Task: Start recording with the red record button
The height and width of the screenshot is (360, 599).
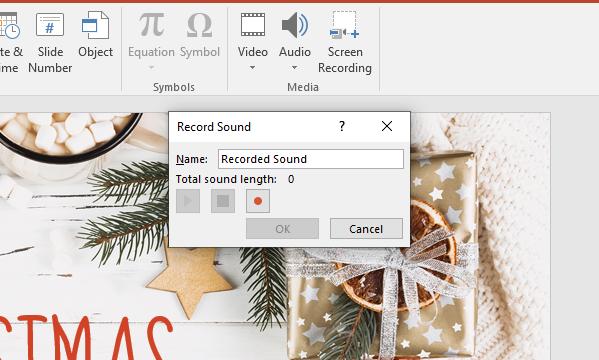Action: click(x=258, y=201)
